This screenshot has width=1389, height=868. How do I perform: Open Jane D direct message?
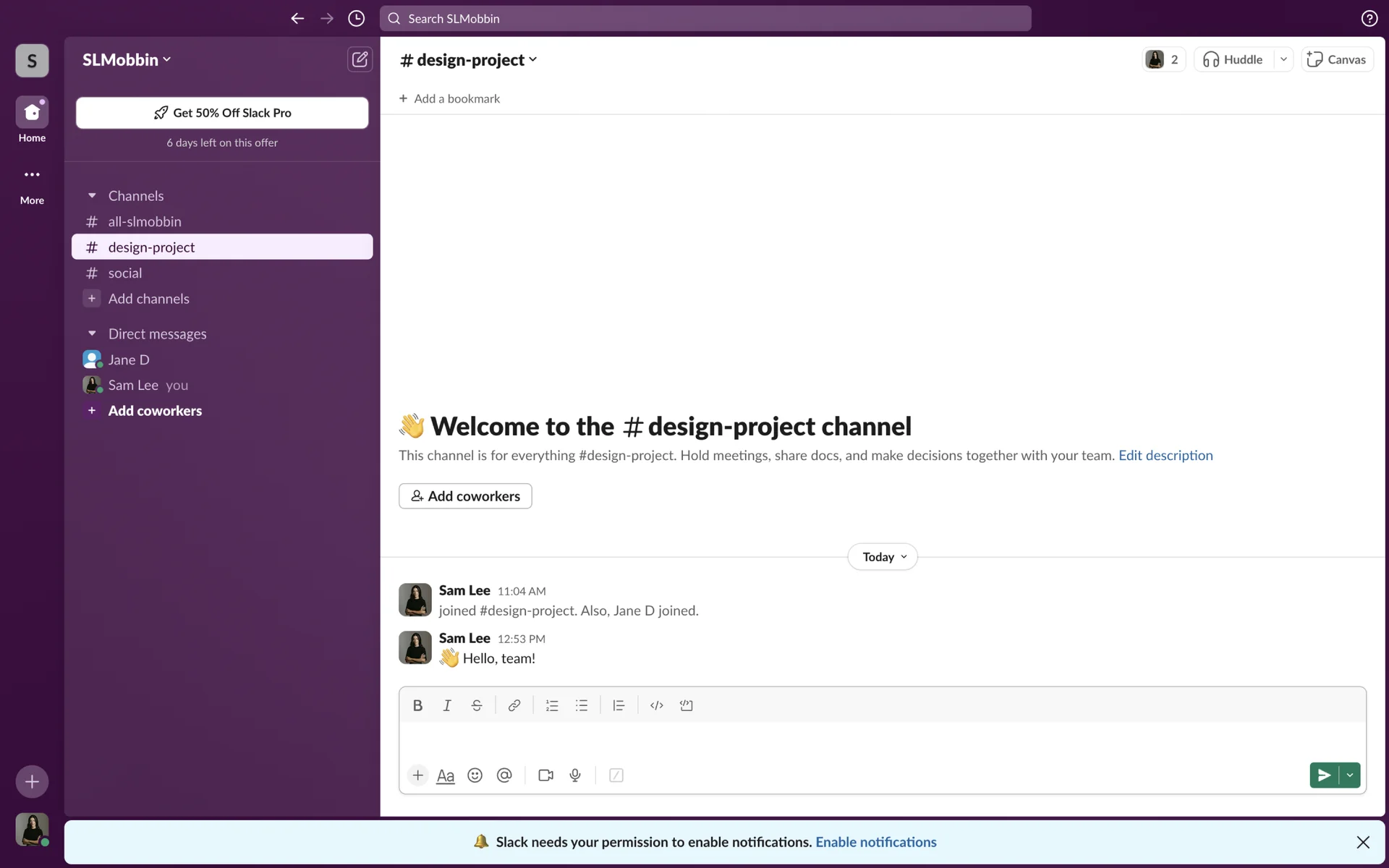tap(129, 359)
